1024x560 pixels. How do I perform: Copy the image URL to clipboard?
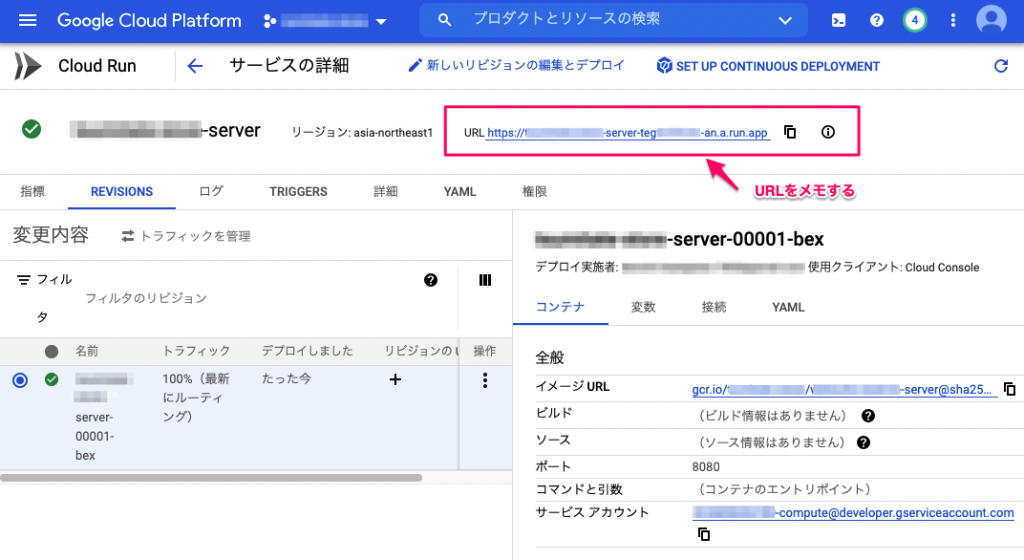1010,389
